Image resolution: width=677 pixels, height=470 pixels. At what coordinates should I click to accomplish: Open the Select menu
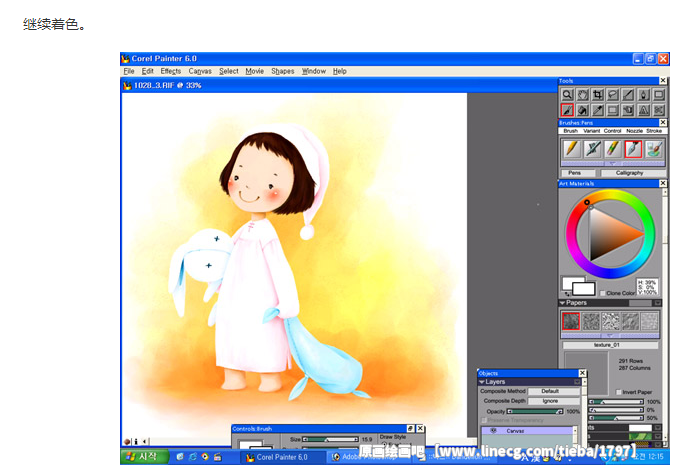[228, 71]
